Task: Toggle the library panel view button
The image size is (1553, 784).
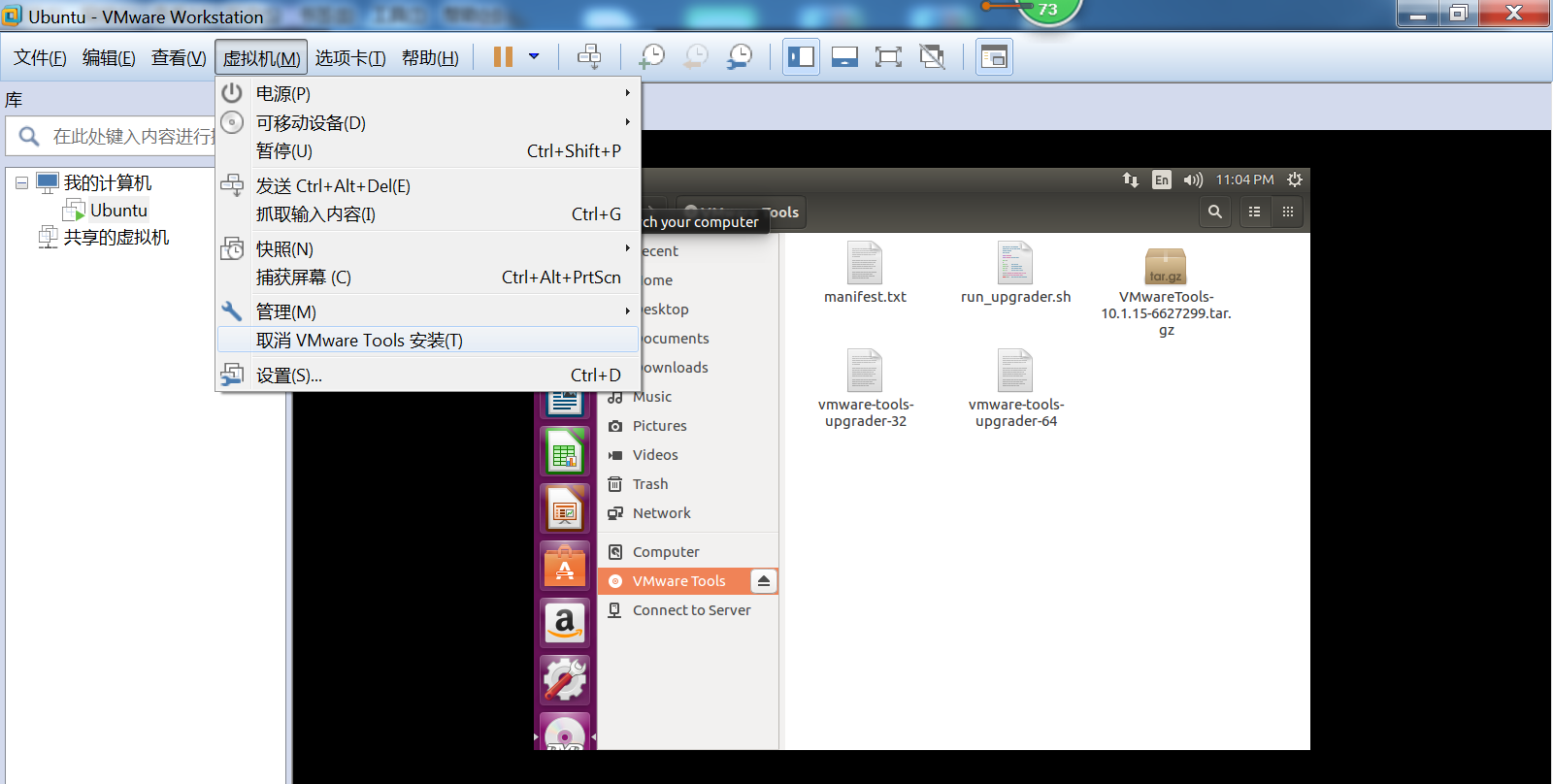Action: pos(801,57)
